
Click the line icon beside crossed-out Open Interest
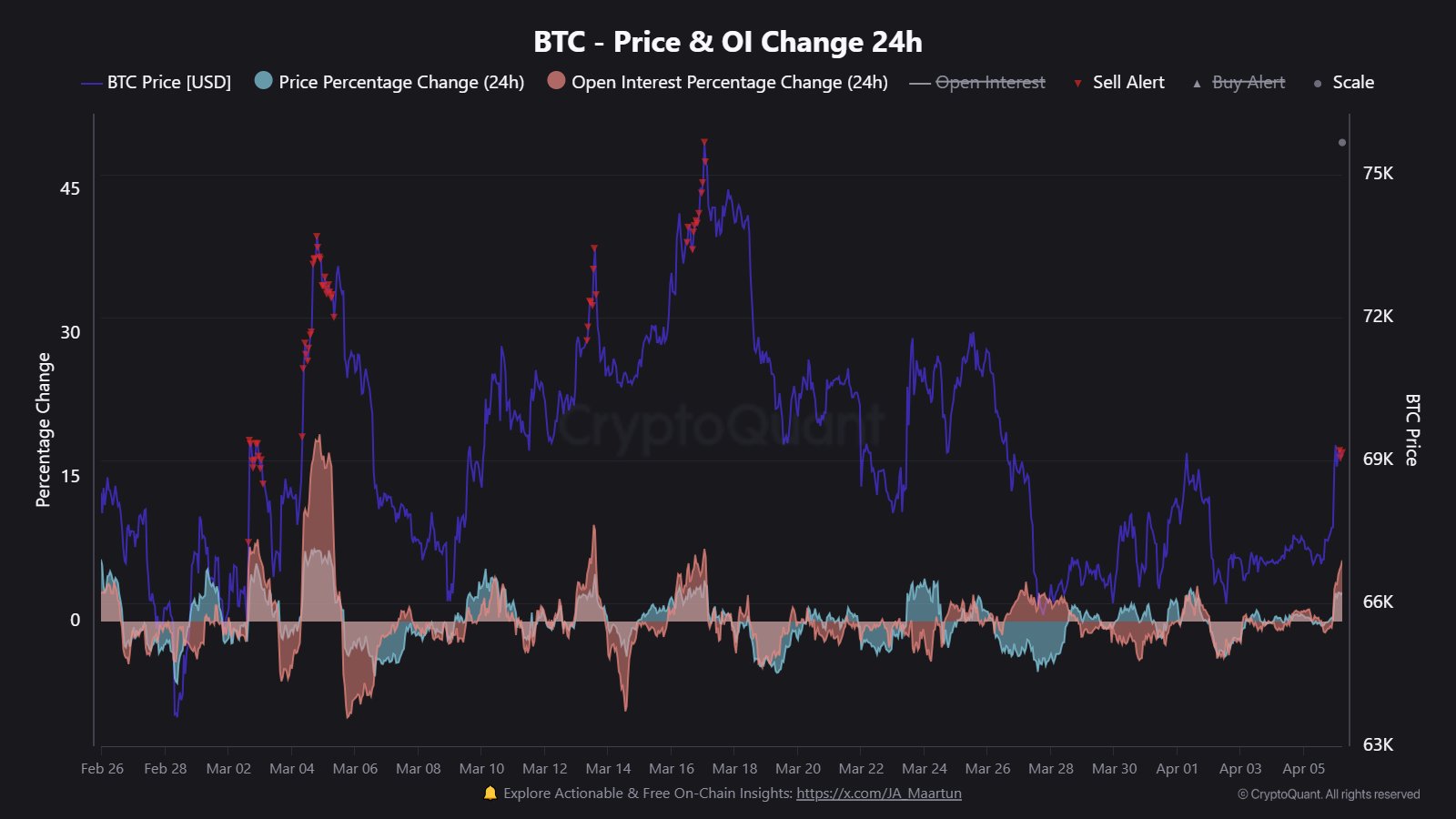point(919,83)
